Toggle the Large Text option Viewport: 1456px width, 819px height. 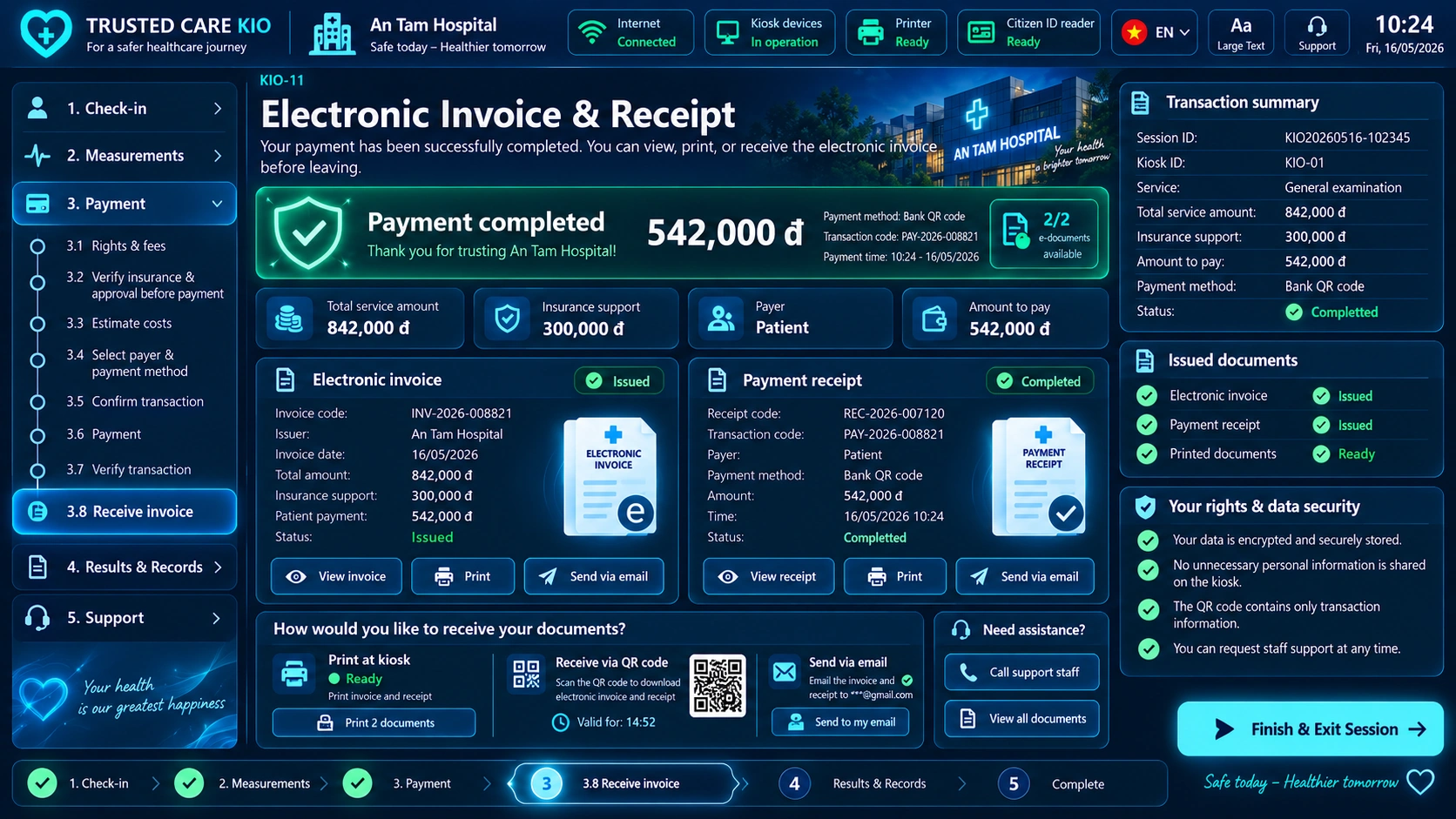pos(1241,33)
